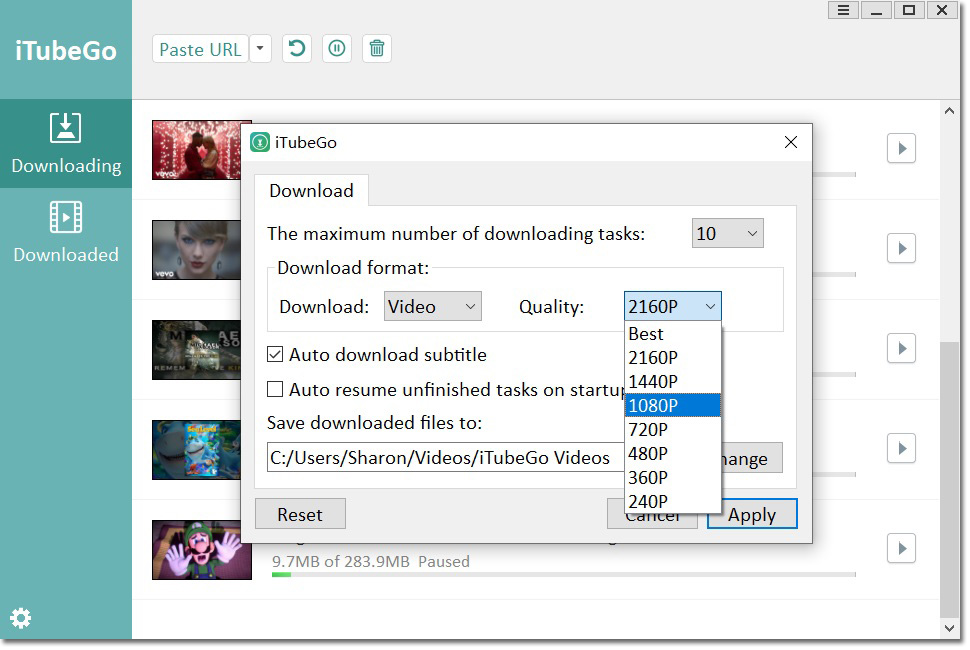Resume the fourth download with its play button

pos(901,449)
